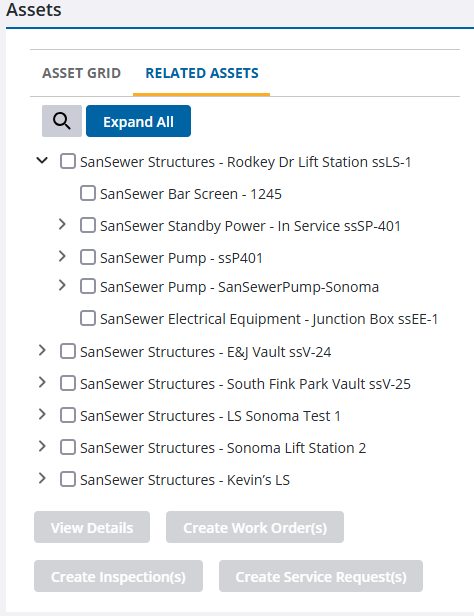The width and height of the screenshot is (474, 616).
Task: Switch to the Asset Grid tab
Action: click(82, 73)
